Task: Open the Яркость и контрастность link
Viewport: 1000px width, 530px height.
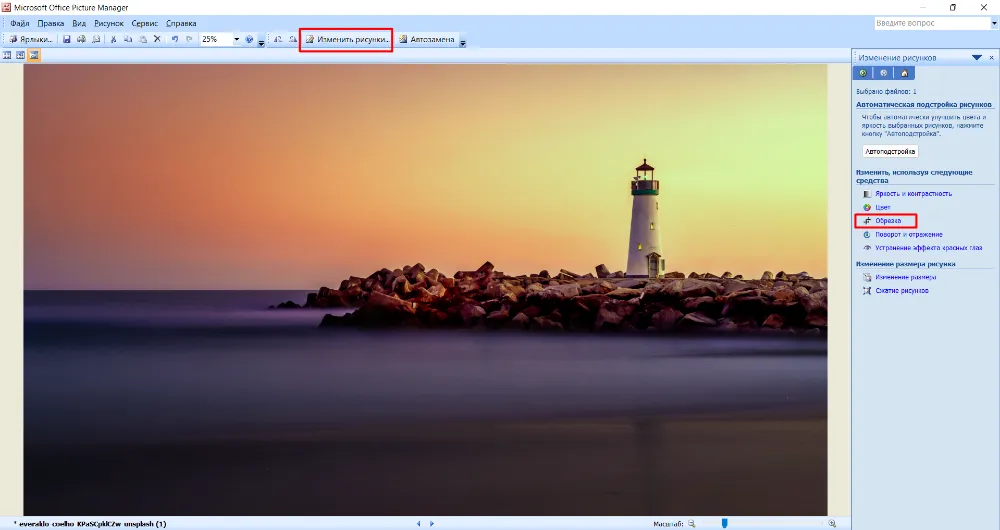Action: pos(913,193)
